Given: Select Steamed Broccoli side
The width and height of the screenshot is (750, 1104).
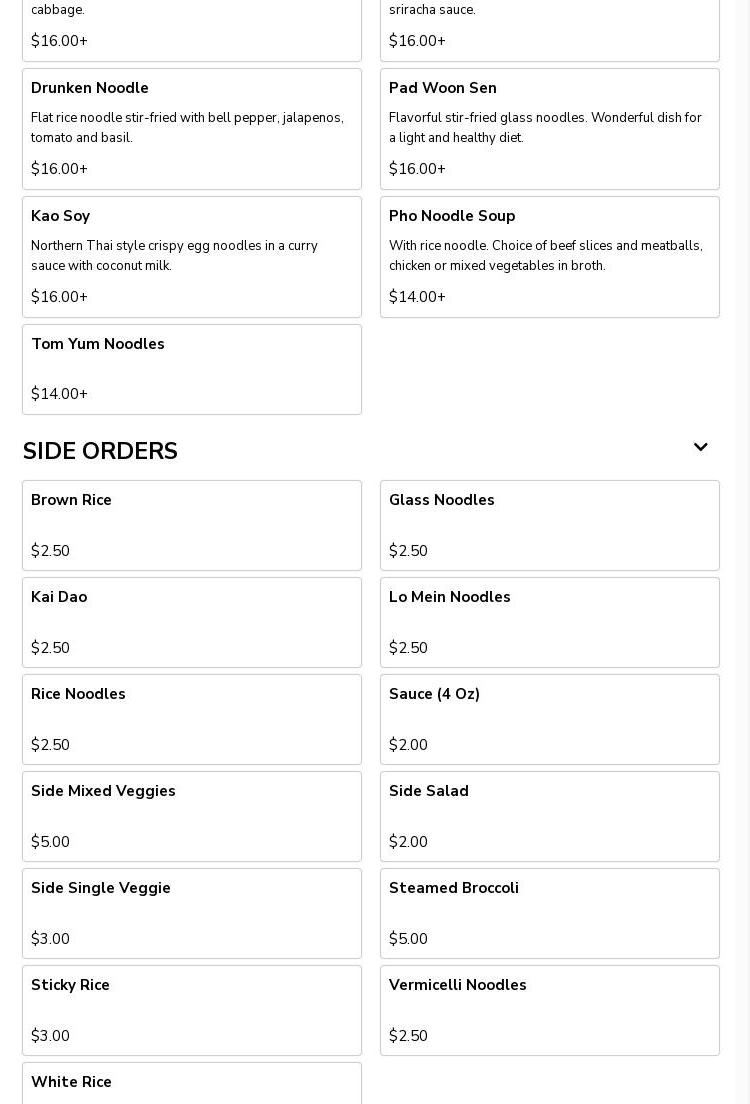Looking at the screenshot, I should [x=550, y=914].
